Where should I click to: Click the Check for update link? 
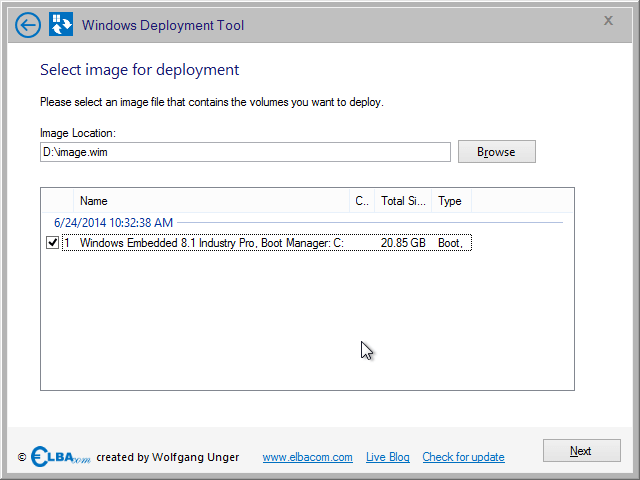click(463, 457)
